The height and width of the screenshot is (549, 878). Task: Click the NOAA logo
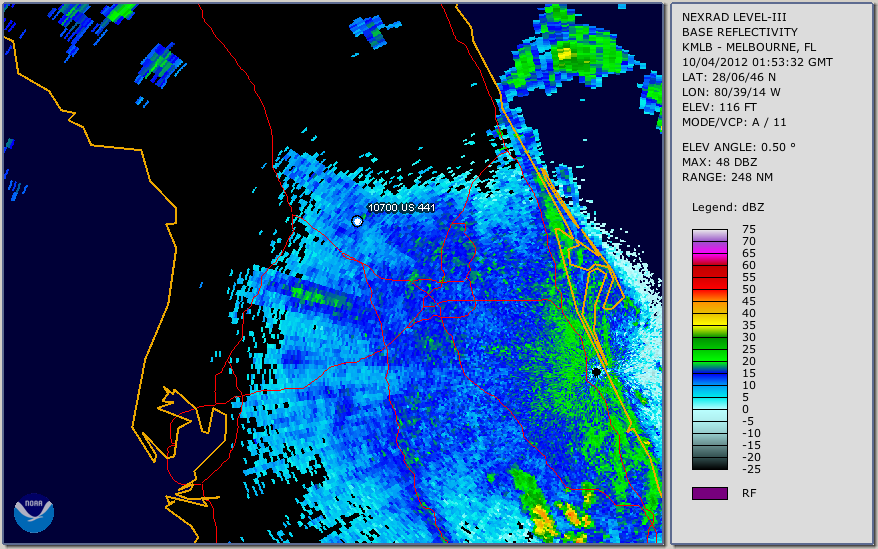(x=34, y=513)
